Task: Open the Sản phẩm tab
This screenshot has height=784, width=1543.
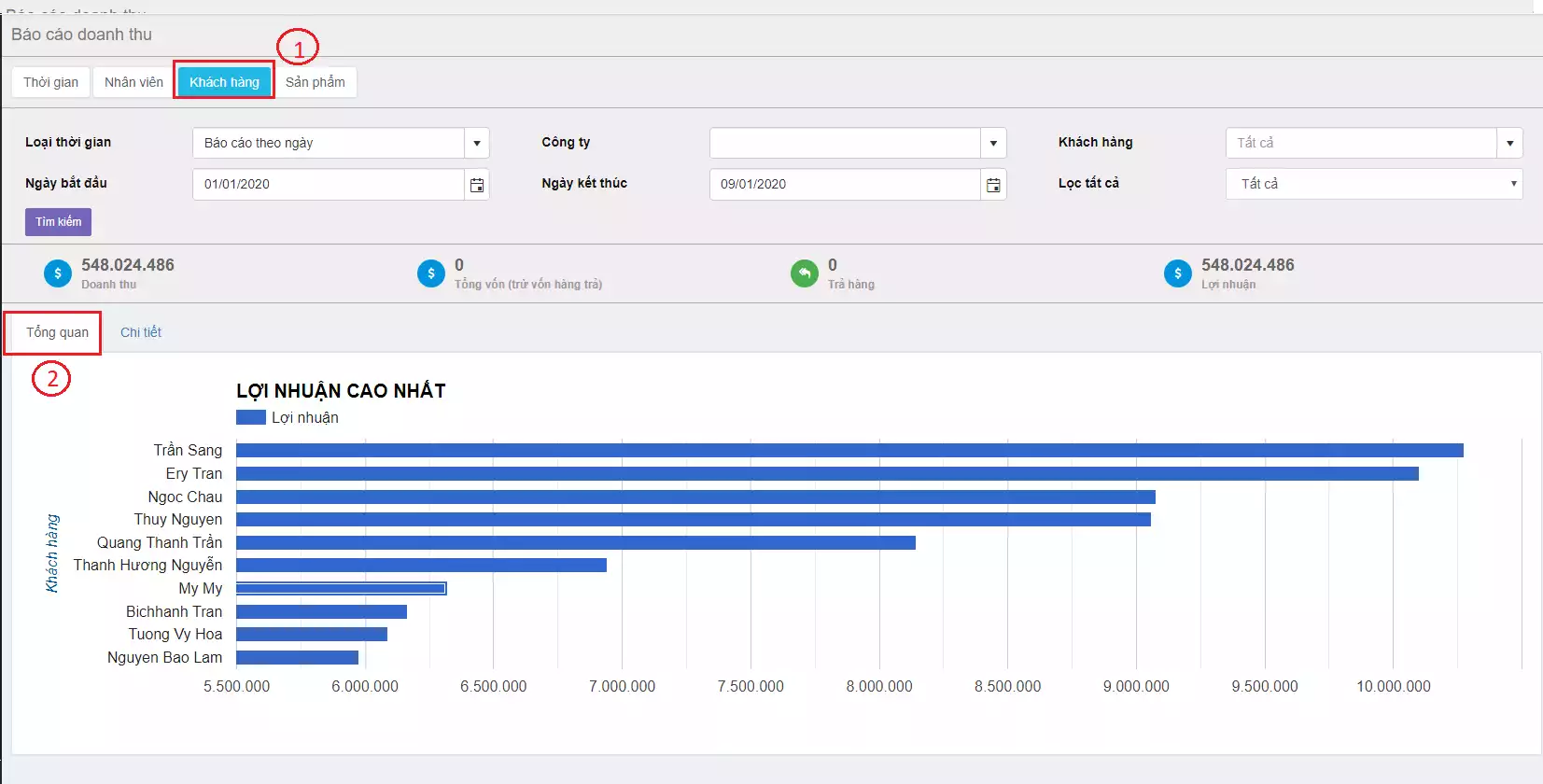Action: point(316,82)
